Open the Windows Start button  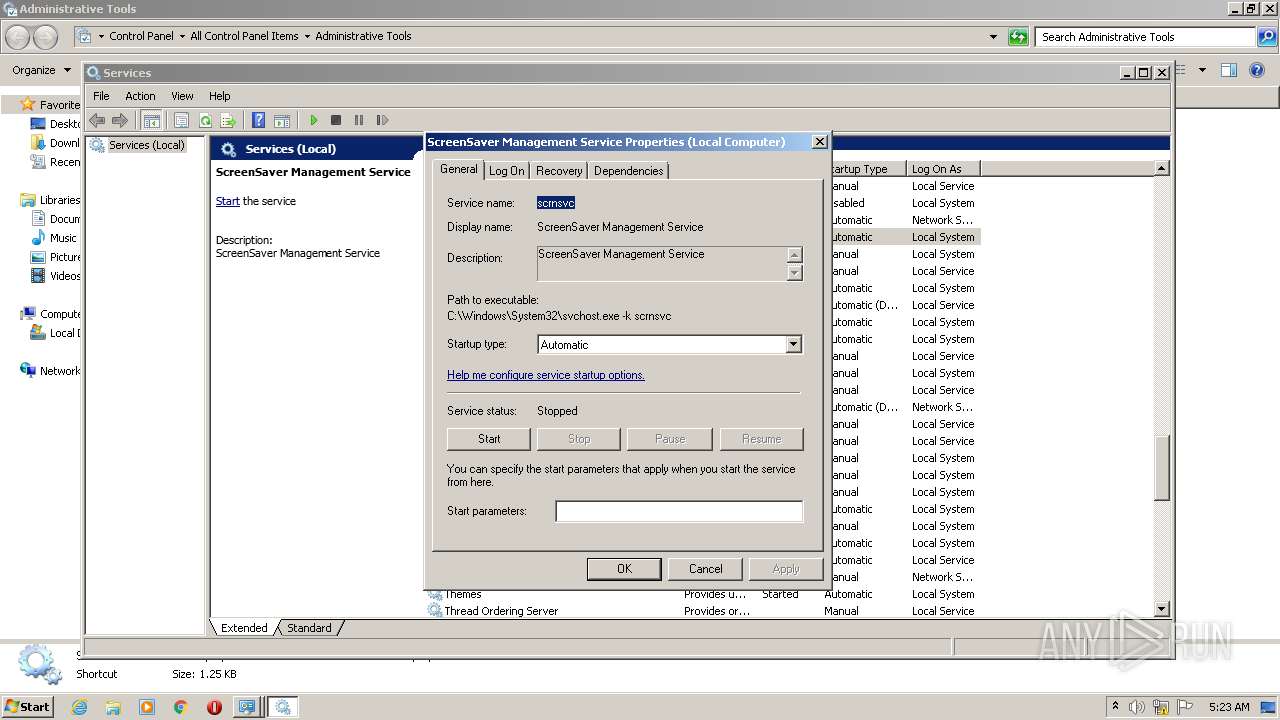click(x=28, y=707)
